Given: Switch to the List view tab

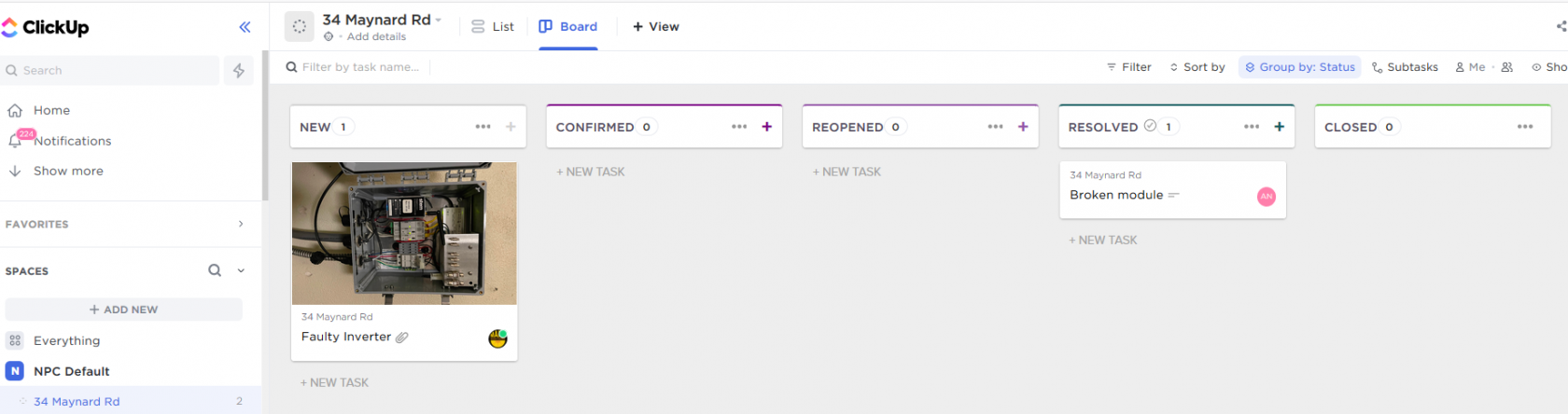Looking at the screenshot, I should [493, 27].
